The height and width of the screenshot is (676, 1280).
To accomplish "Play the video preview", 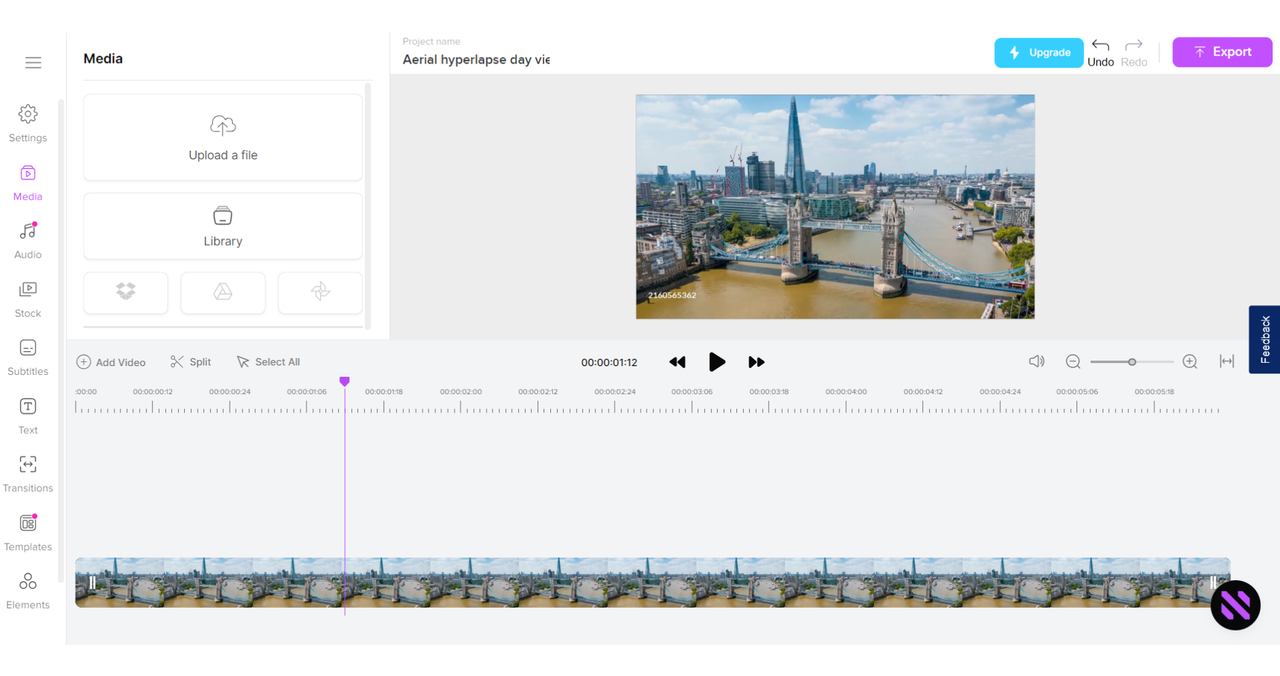I will (x=717, y=362).
